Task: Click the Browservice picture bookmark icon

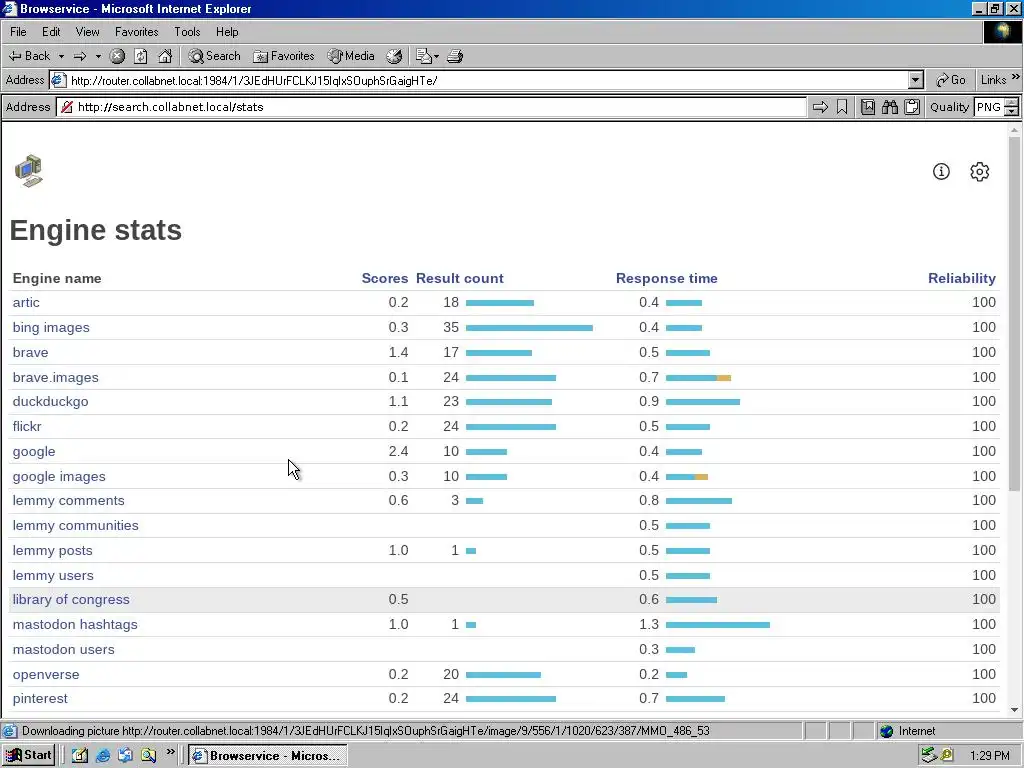Action: tap(868, 107)
